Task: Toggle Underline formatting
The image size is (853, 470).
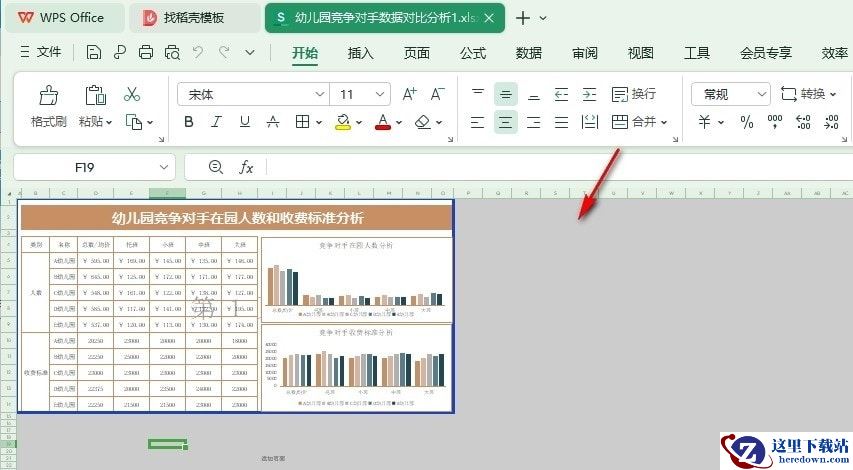Action: coord(245,122)
